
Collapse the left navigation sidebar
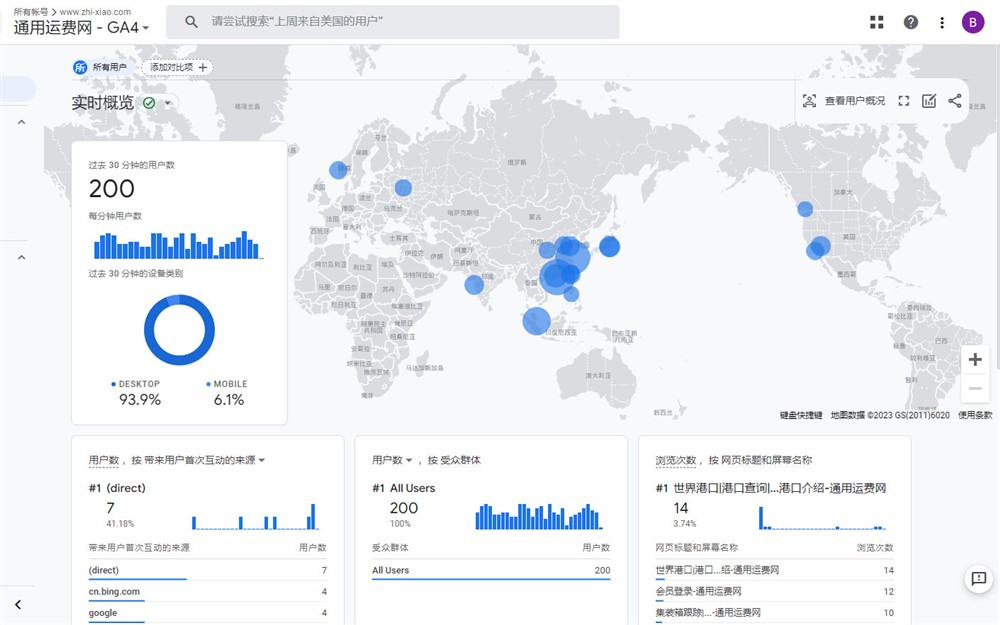pos(18,604)
